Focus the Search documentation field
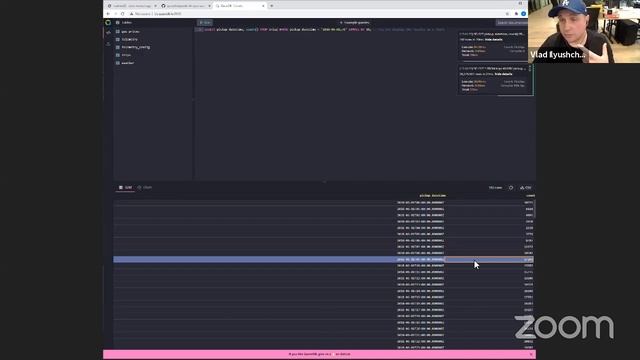The height and width of the screenshot is (360, 640). click(x=512, y=22)
